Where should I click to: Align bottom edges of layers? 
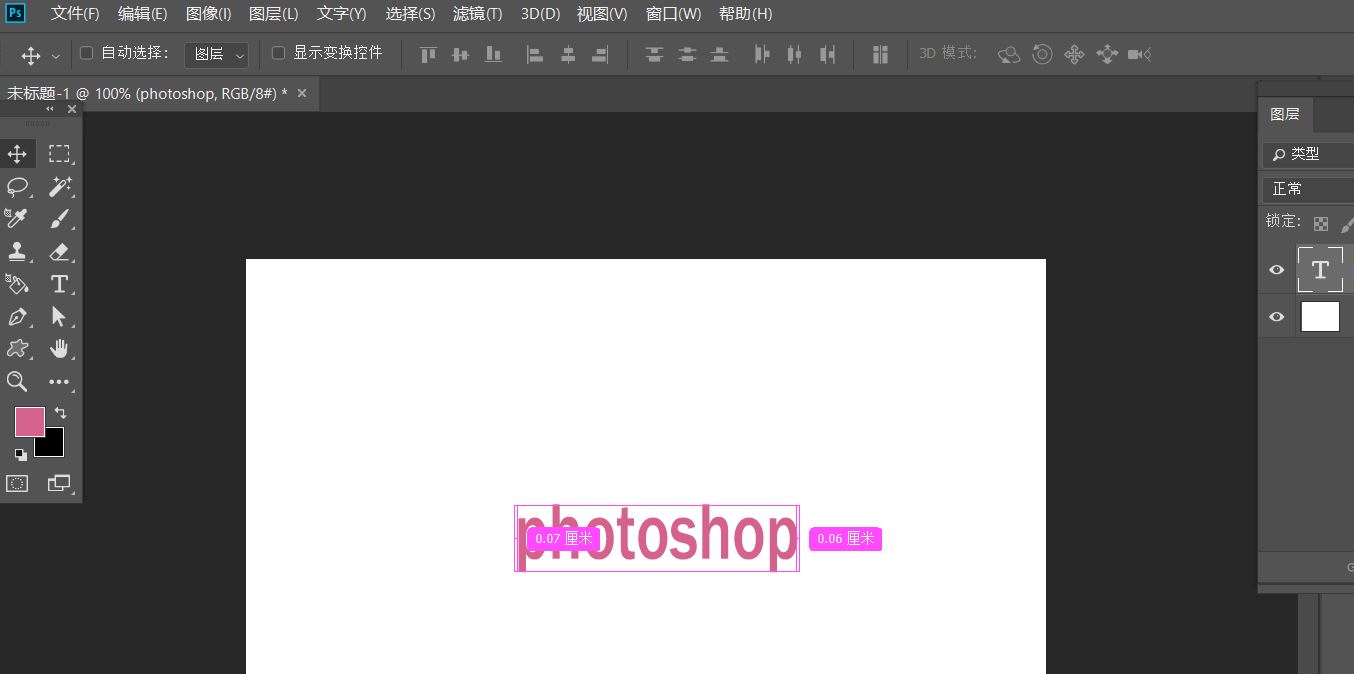click(493, 54)
